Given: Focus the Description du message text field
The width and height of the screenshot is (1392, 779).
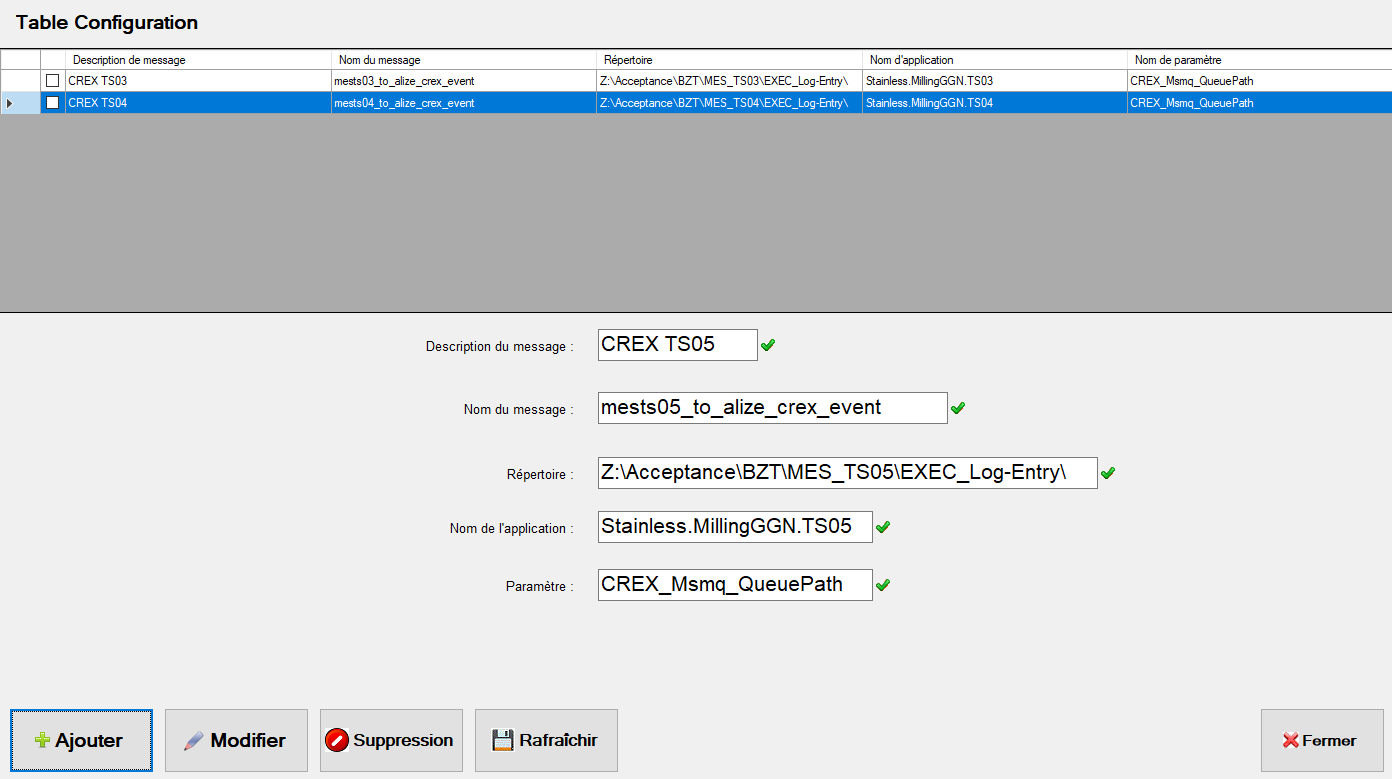Looking at the screenshot, I should point(677,345).
